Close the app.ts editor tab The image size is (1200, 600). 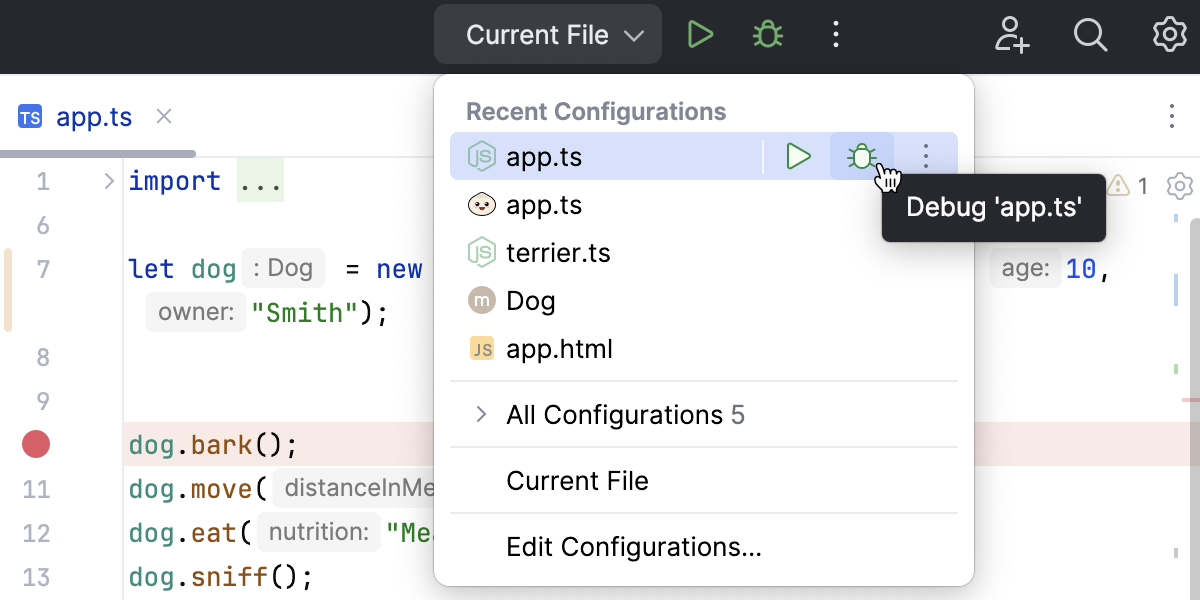tap(163, 117)
